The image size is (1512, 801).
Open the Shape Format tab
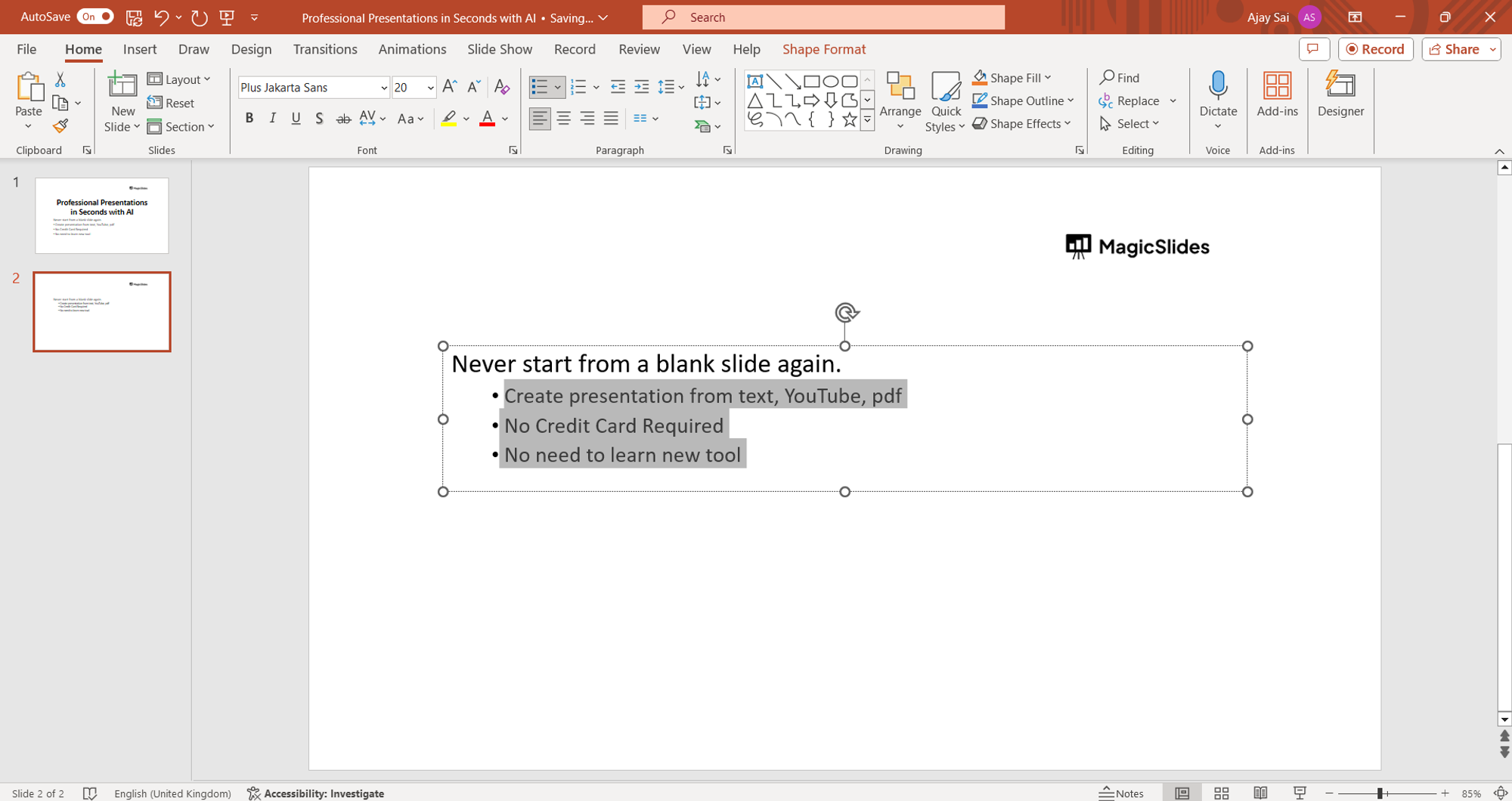tap(824, 49)
